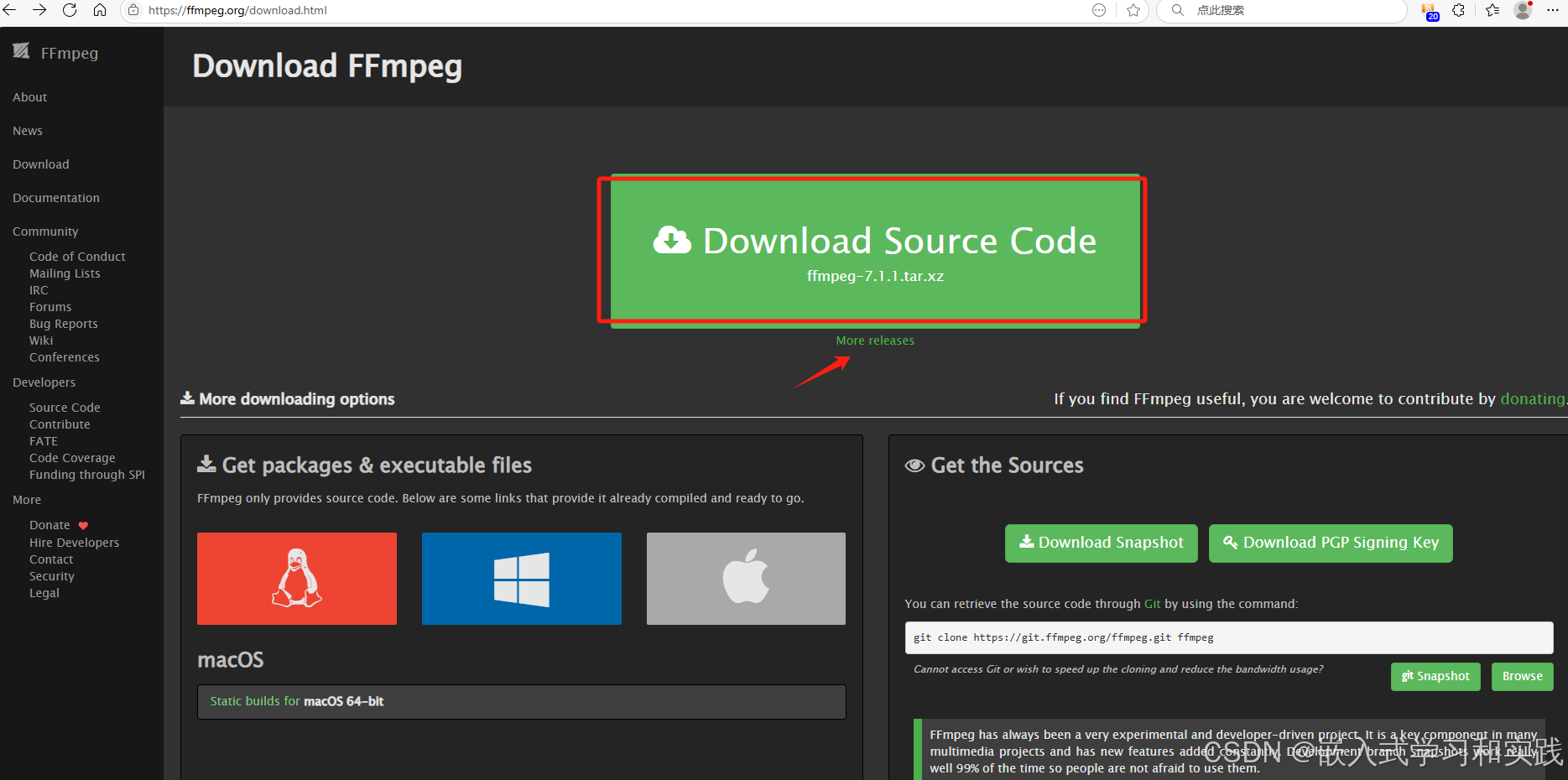The image size is (1568, 780).
Task: Open Contribute sidebar link
Action: pyautogui.click(x=60, y=424)
